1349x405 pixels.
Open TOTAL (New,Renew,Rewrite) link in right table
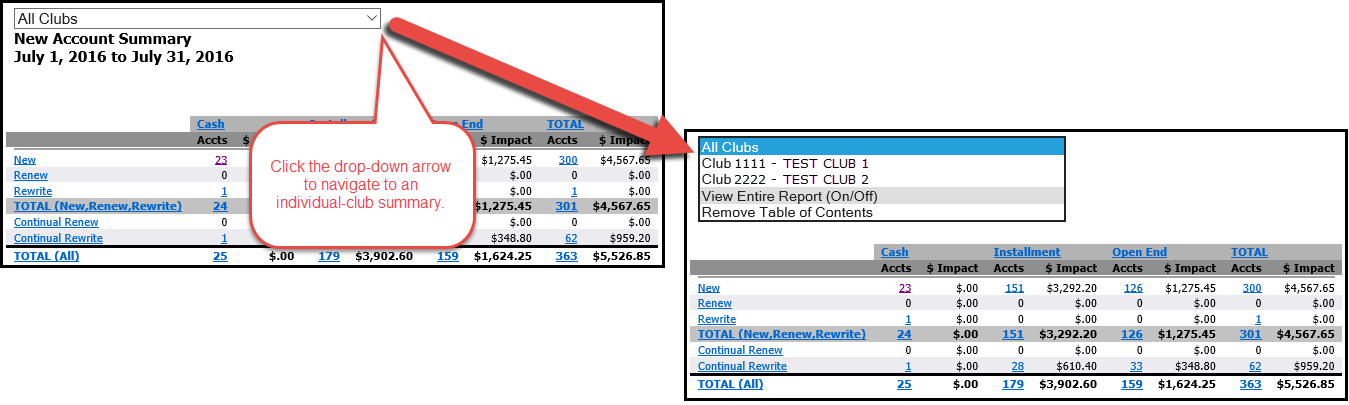tap(781, 334)
